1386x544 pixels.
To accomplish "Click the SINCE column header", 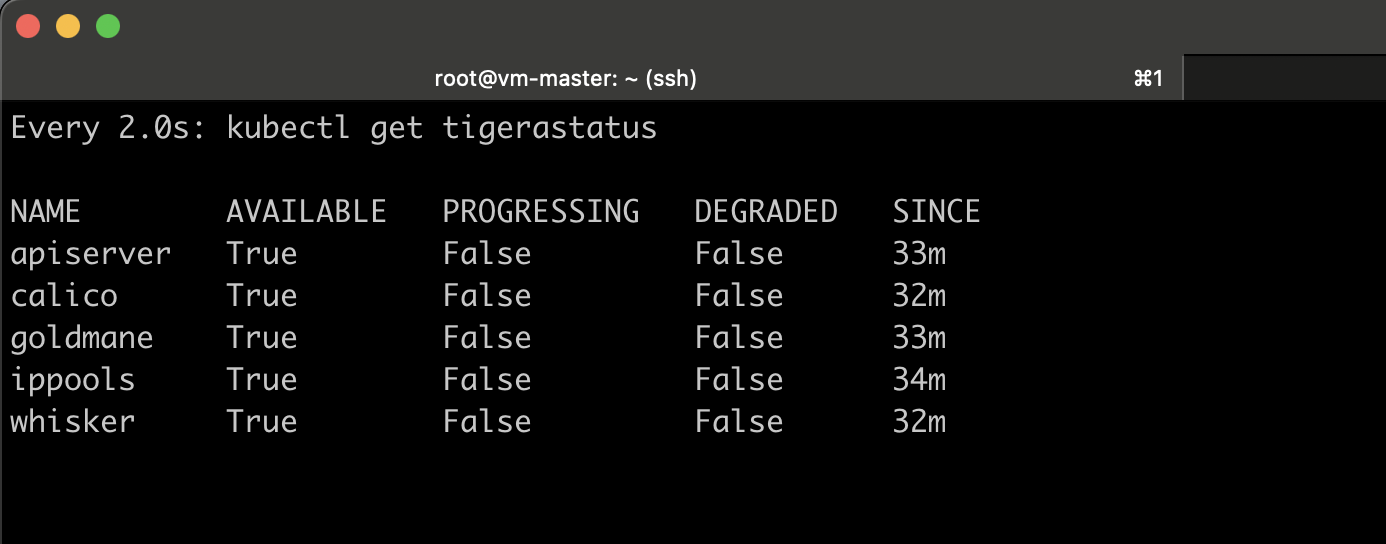I will pyautogui.click(x=936, y=211).
